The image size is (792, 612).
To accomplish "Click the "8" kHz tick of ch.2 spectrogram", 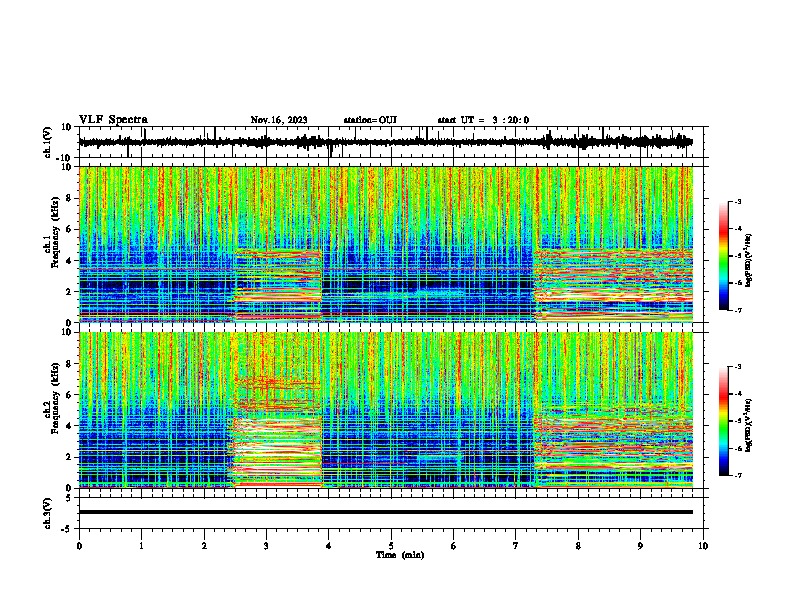I will pos(69,364).
